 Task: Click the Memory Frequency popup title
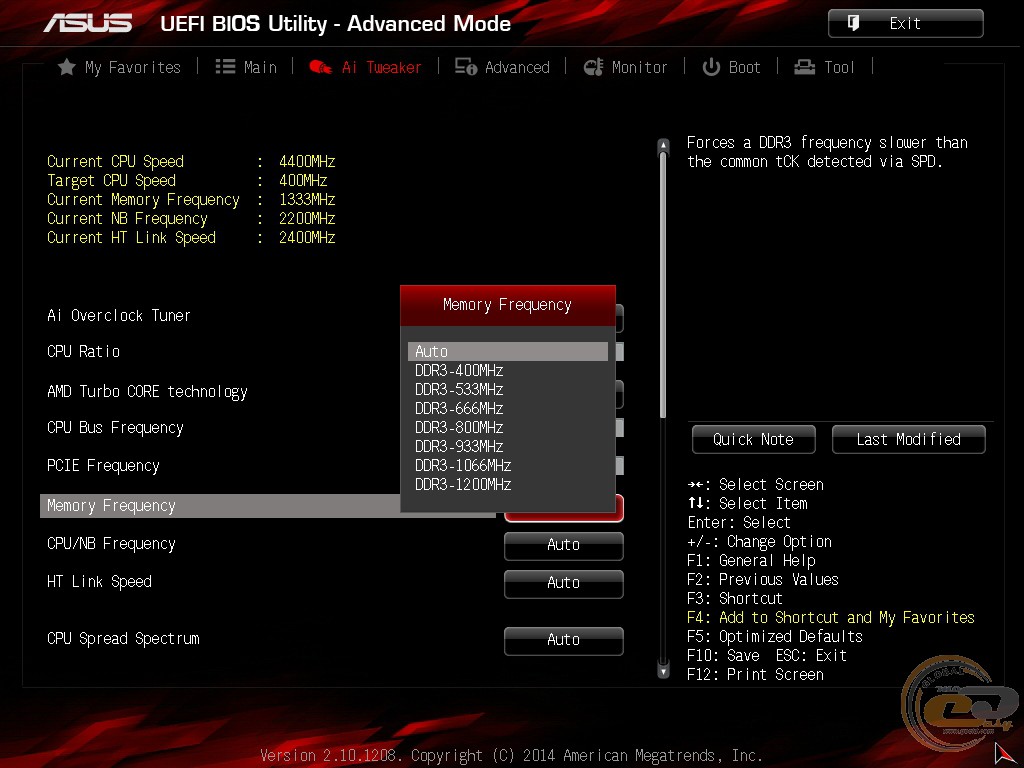tap(507, 305)
